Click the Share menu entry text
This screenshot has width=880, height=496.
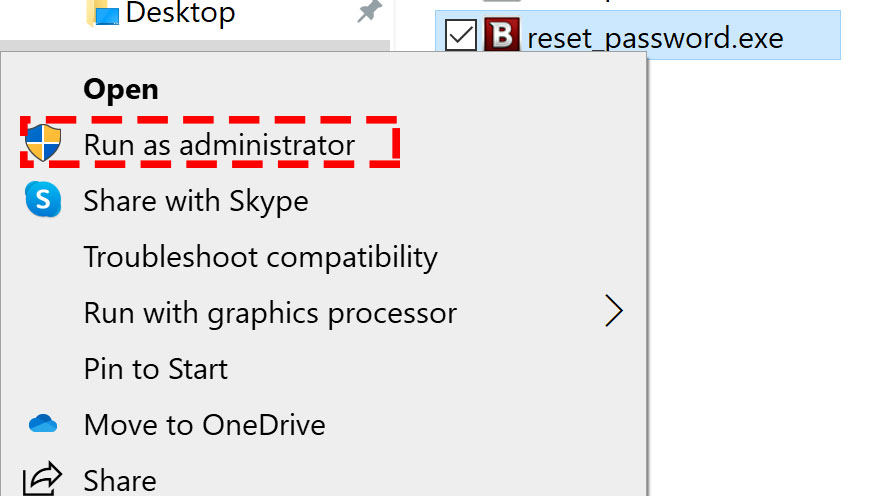tap(120, 481)
